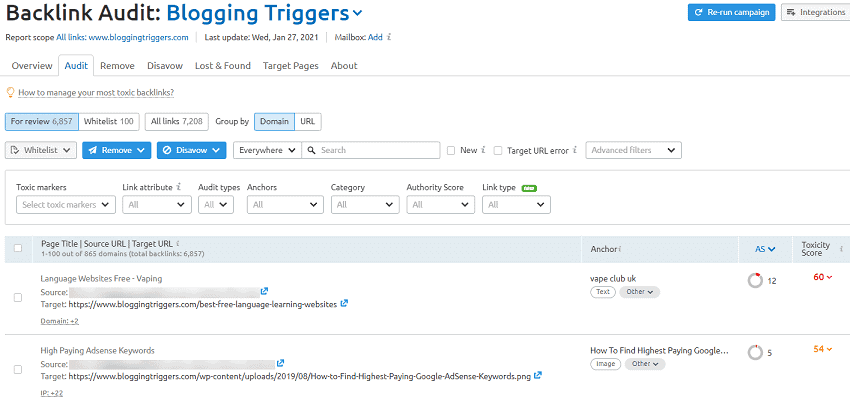Click info icon beside Anchor column header
The width and height of the screenshot is (850, 402).
(x=620, y=249)
